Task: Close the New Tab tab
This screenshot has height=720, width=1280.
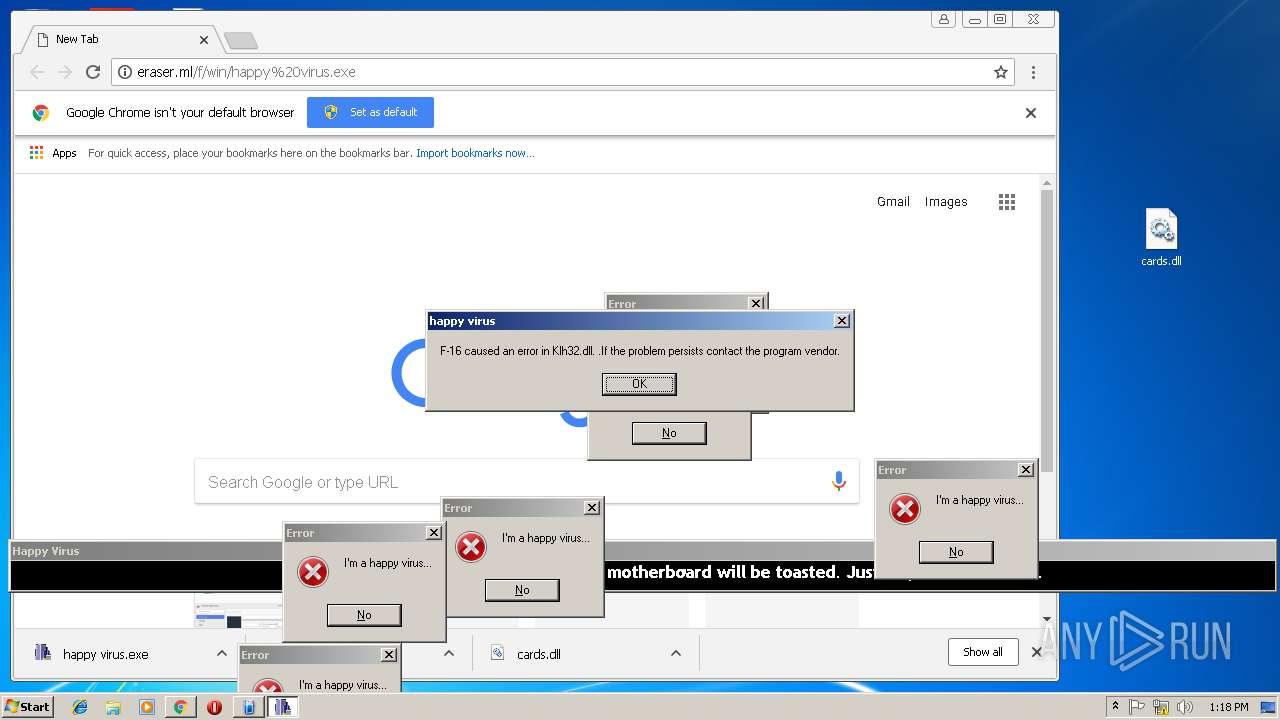Action: pos(204,40)
